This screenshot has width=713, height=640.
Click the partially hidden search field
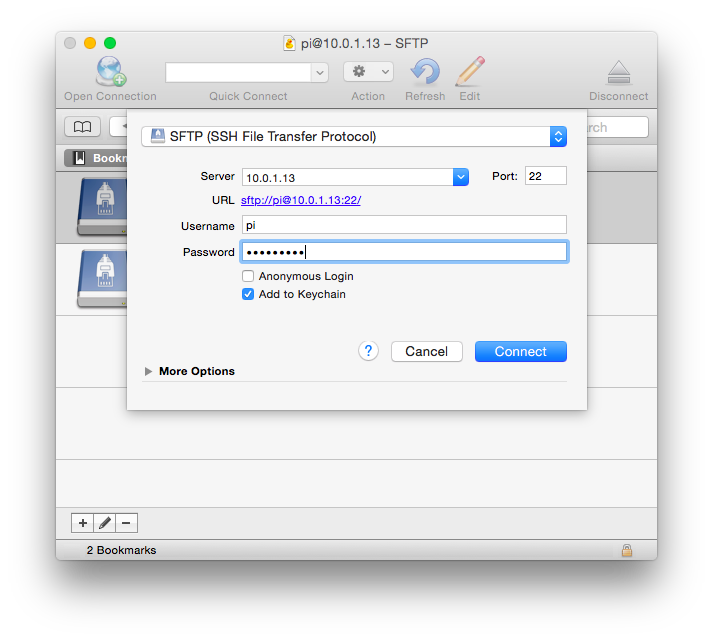[x=618, y=127]
